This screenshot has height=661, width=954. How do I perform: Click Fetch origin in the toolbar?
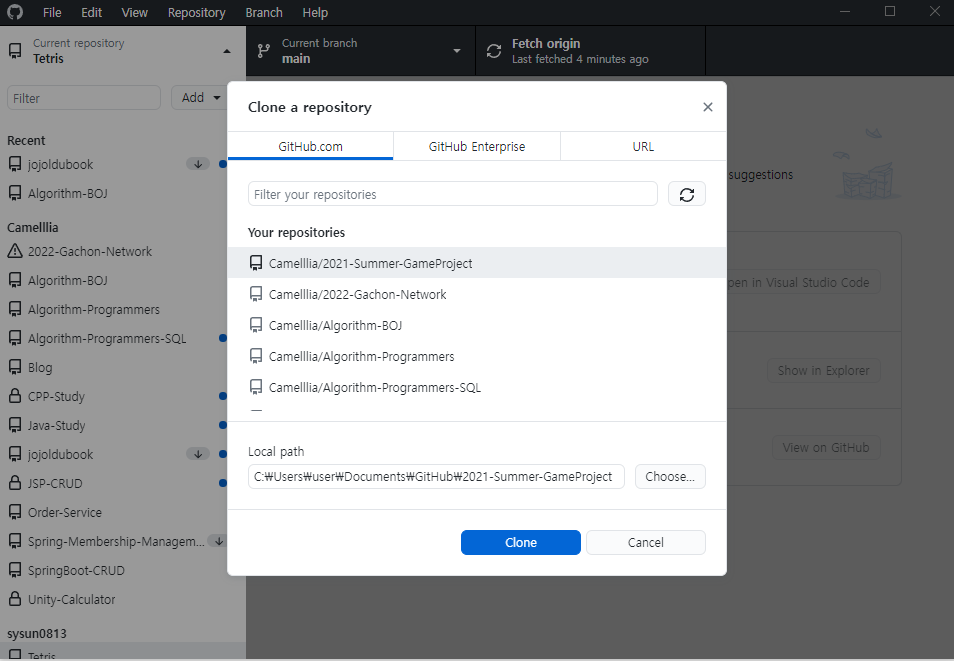point(590,51)
